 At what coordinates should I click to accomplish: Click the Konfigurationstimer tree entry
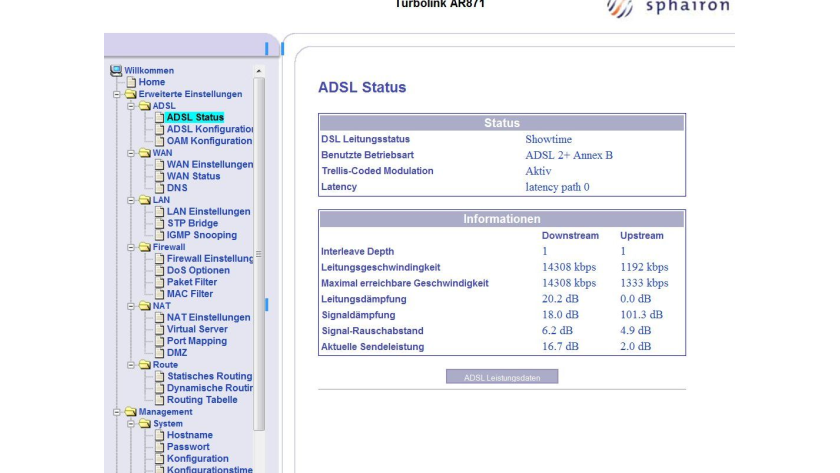pyautogui.click(x=209, y=469)
